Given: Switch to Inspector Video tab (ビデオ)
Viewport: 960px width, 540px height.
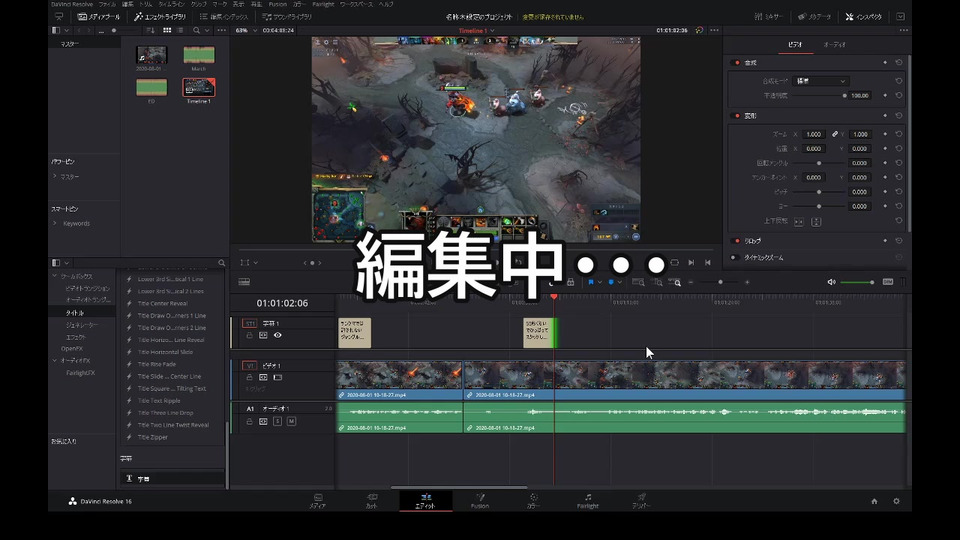Looking at the screenshot, I should click(795, 45).
